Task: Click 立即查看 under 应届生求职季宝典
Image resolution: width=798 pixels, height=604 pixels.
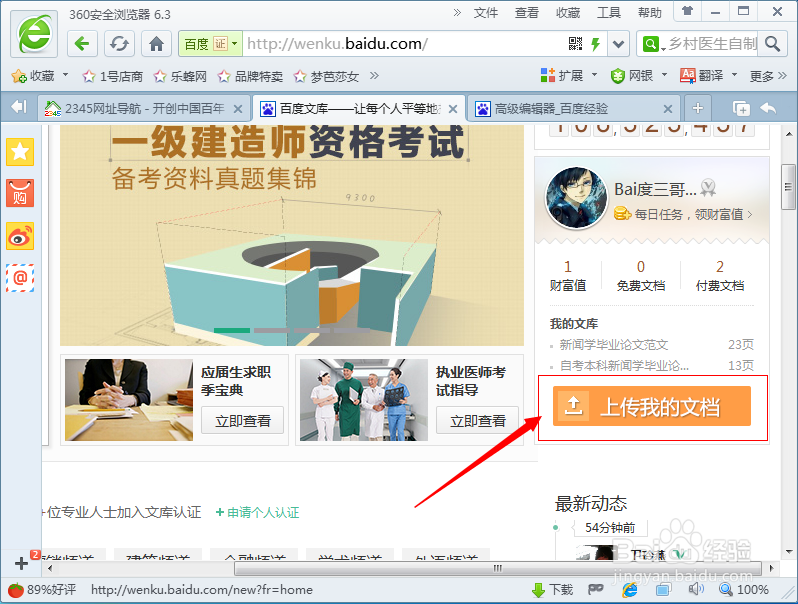Action: tap(242, 420)
